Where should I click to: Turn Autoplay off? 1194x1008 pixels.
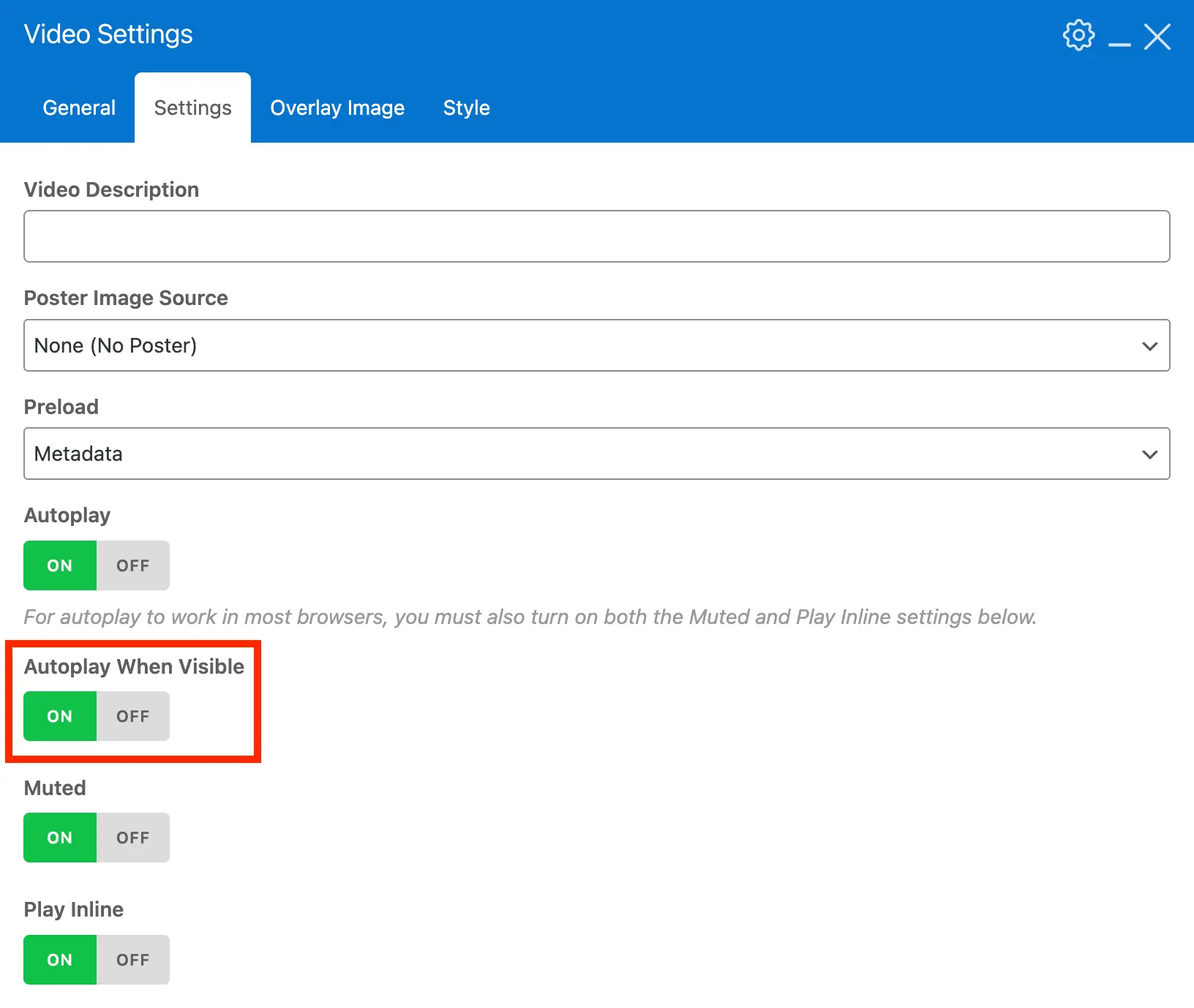coord(132,565)
